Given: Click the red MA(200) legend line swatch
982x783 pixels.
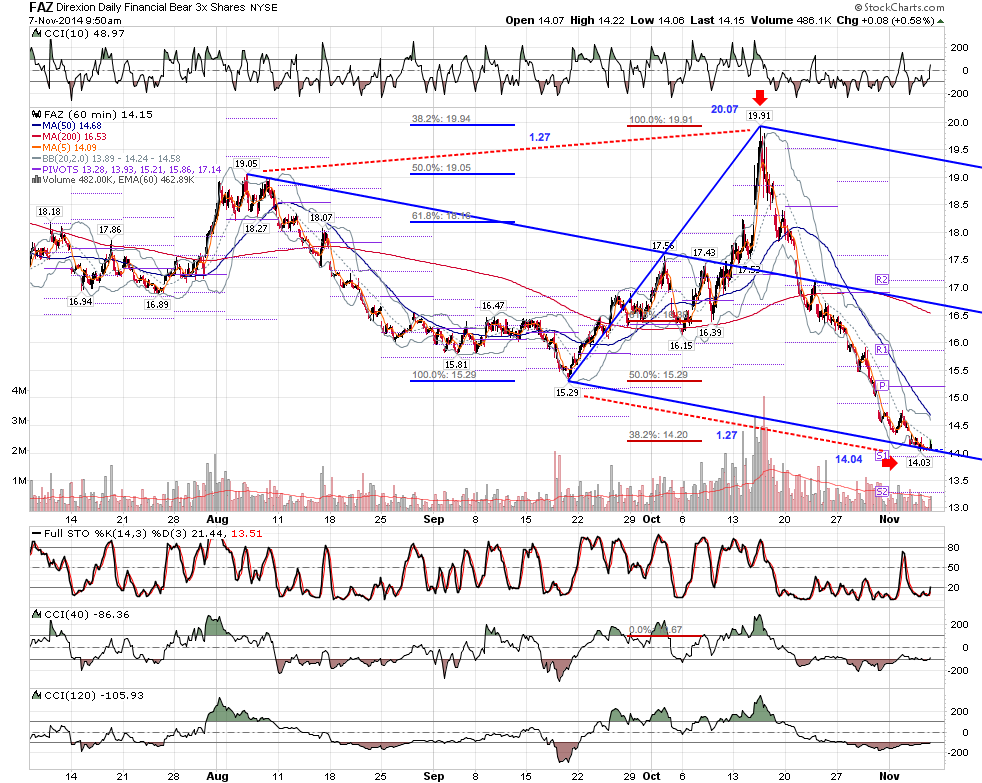Looking at the screenshot, I should (37, 137).
